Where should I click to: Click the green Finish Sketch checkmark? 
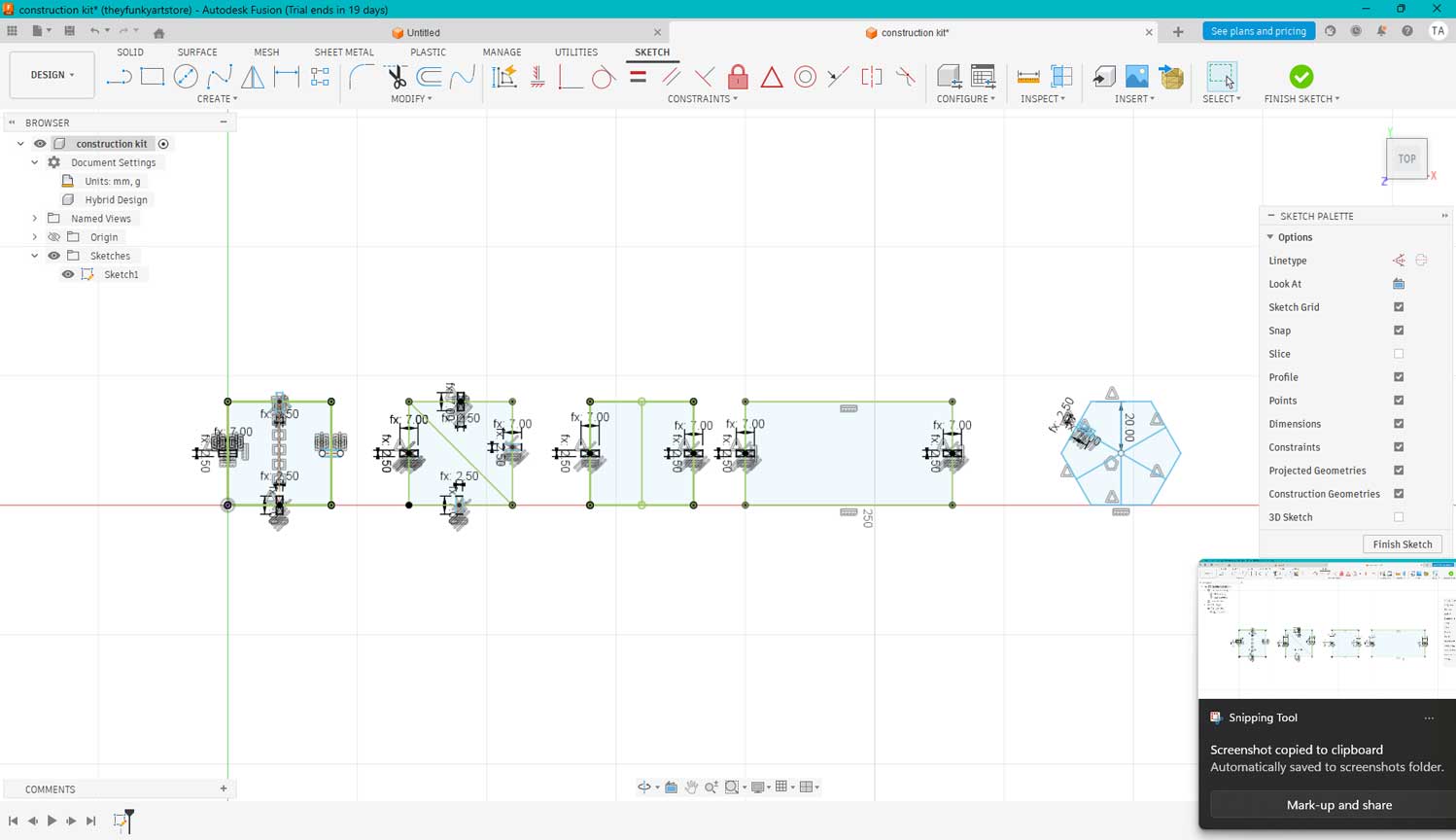(x=1301, y=77)
